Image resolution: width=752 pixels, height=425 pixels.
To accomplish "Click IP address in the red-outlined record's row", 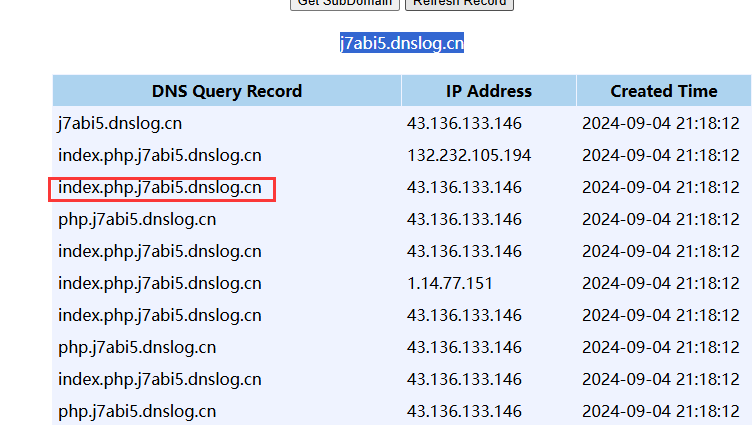I will pyautogui.click(x=464, y=187).
